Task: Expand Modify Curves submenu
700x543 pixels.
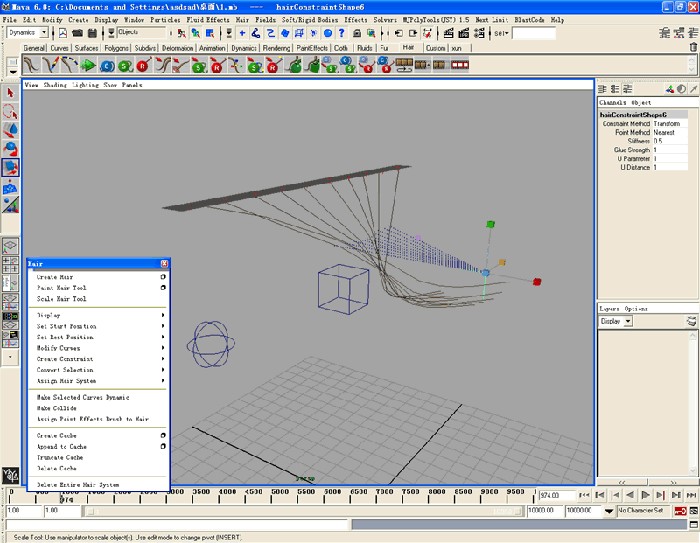Action: (x=98, y=348)
